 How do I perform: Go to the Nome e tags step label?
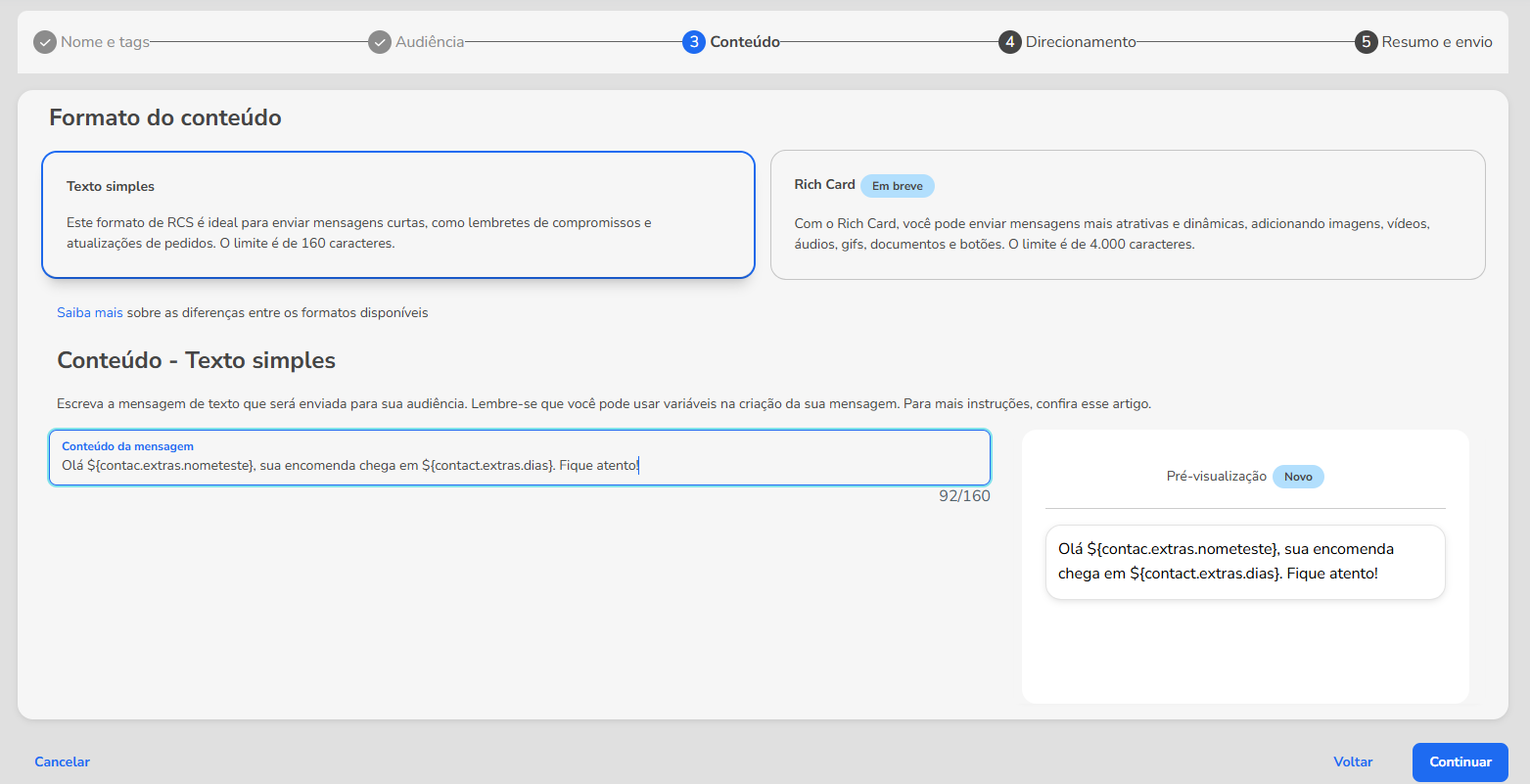click(105, 42)
